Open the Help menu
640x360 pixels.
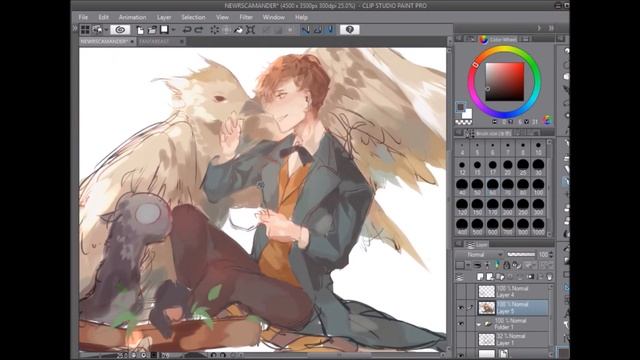(301, 17)
